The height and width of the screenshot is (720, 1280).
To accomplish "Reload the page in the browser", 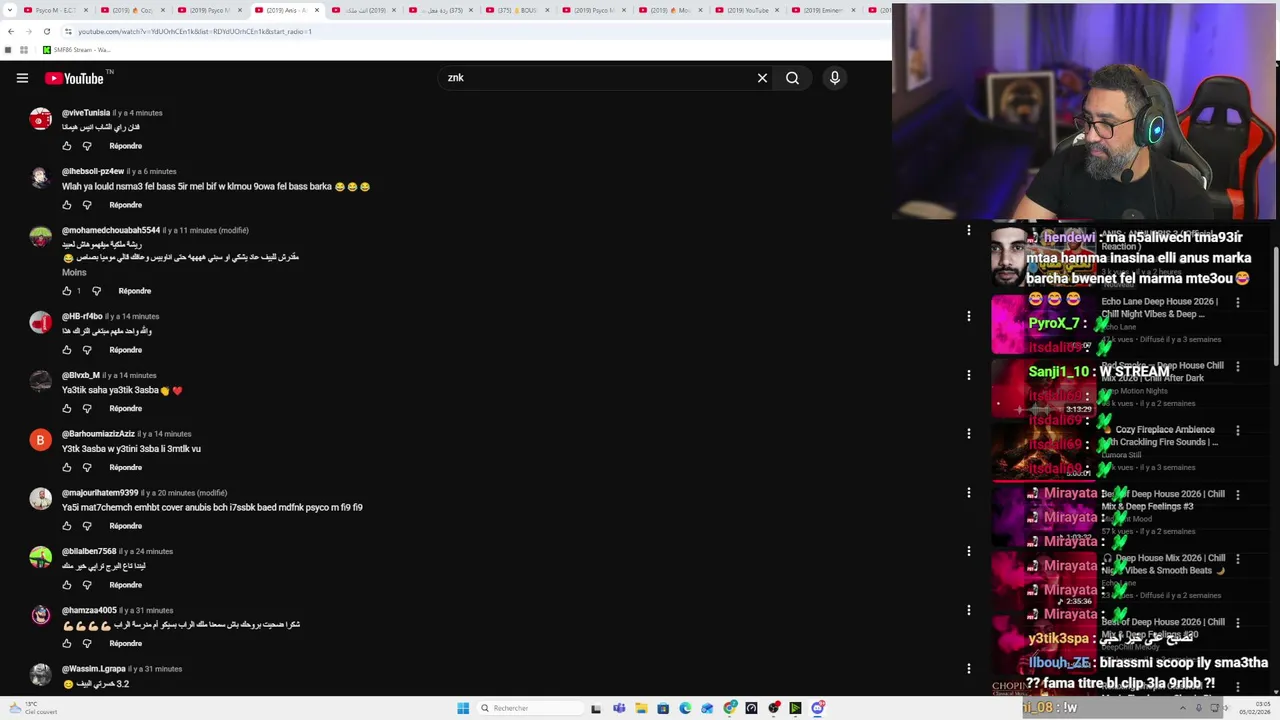I will point(47,31).
